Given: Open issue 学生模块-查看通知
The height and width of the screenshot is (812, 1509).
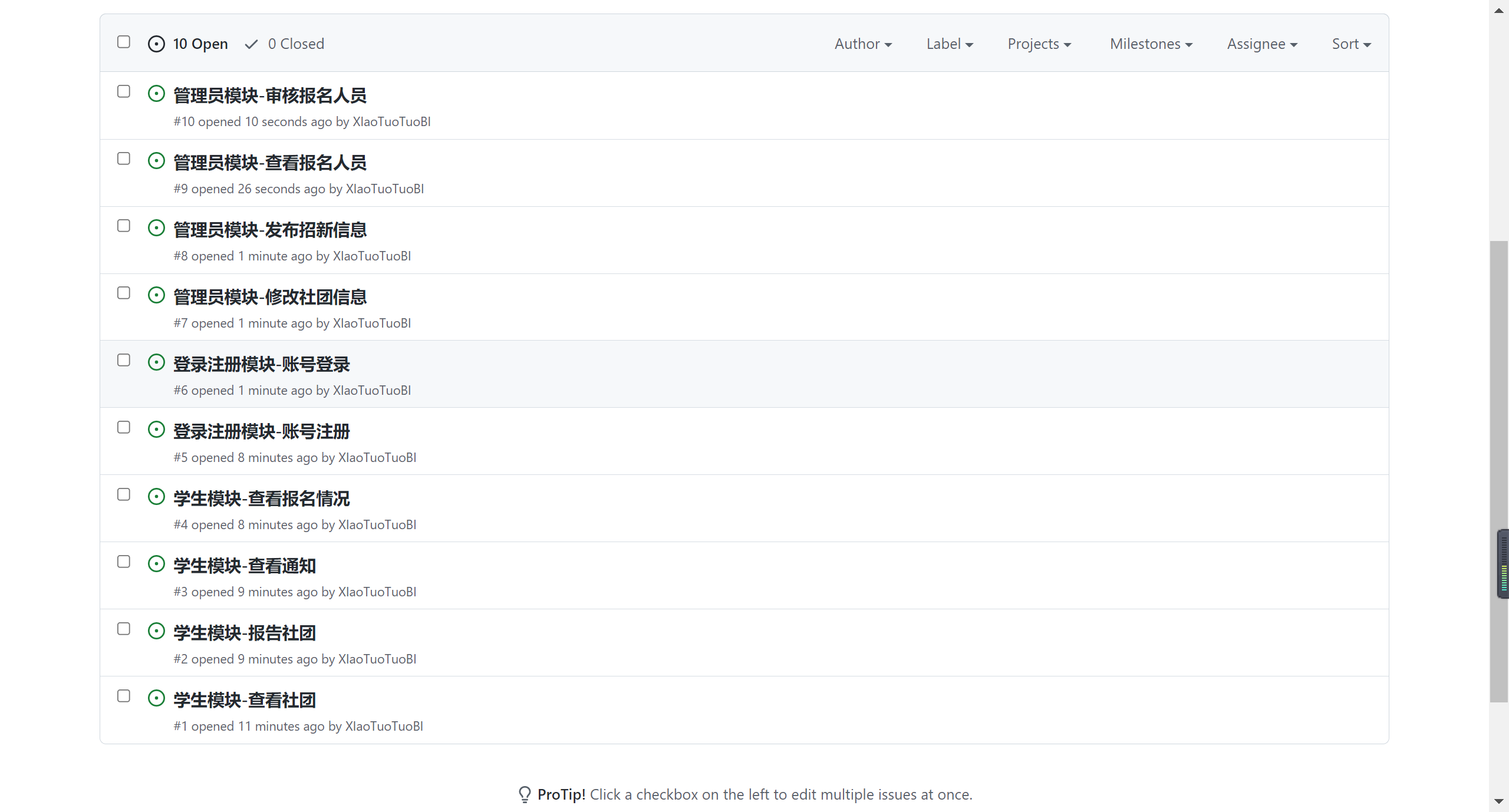Looking at the screenshot, I should coord(245,565).
